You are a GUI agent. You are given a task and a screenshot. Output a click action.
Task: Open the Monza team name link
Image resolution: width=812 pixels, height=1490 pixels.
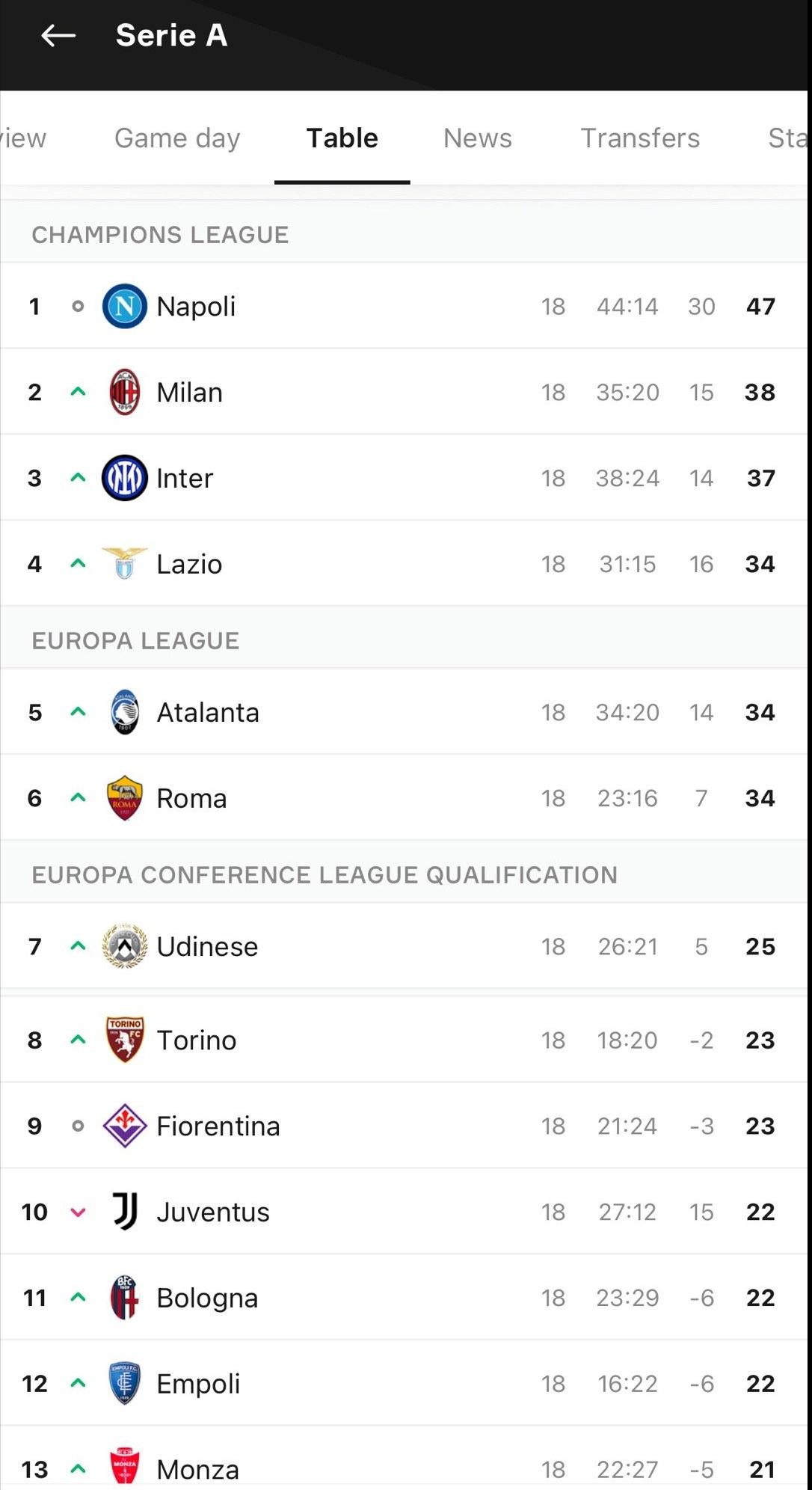[198, 1470]
